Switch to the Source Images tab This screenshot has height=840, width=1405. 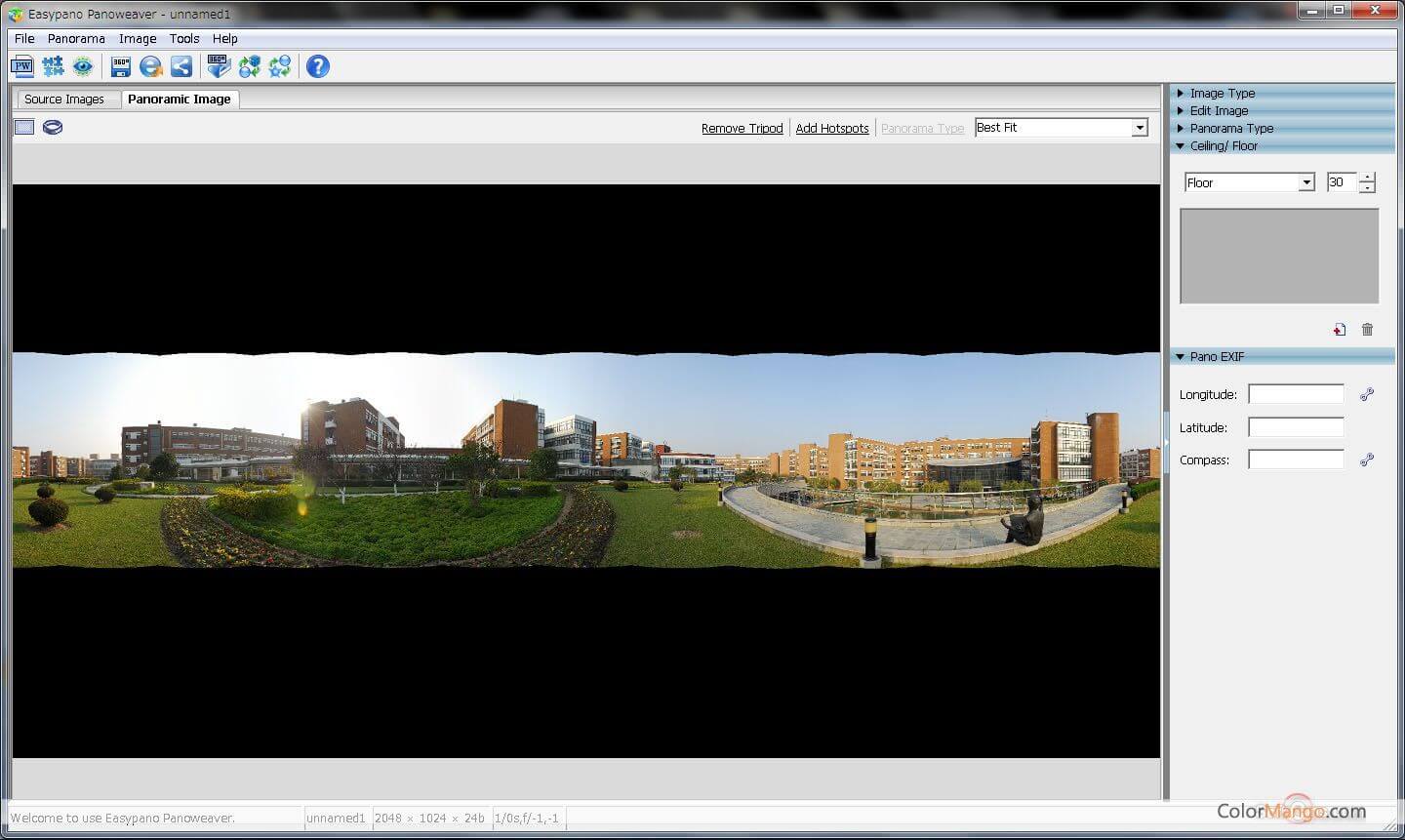pyautogui.click(x=64, y=100)
